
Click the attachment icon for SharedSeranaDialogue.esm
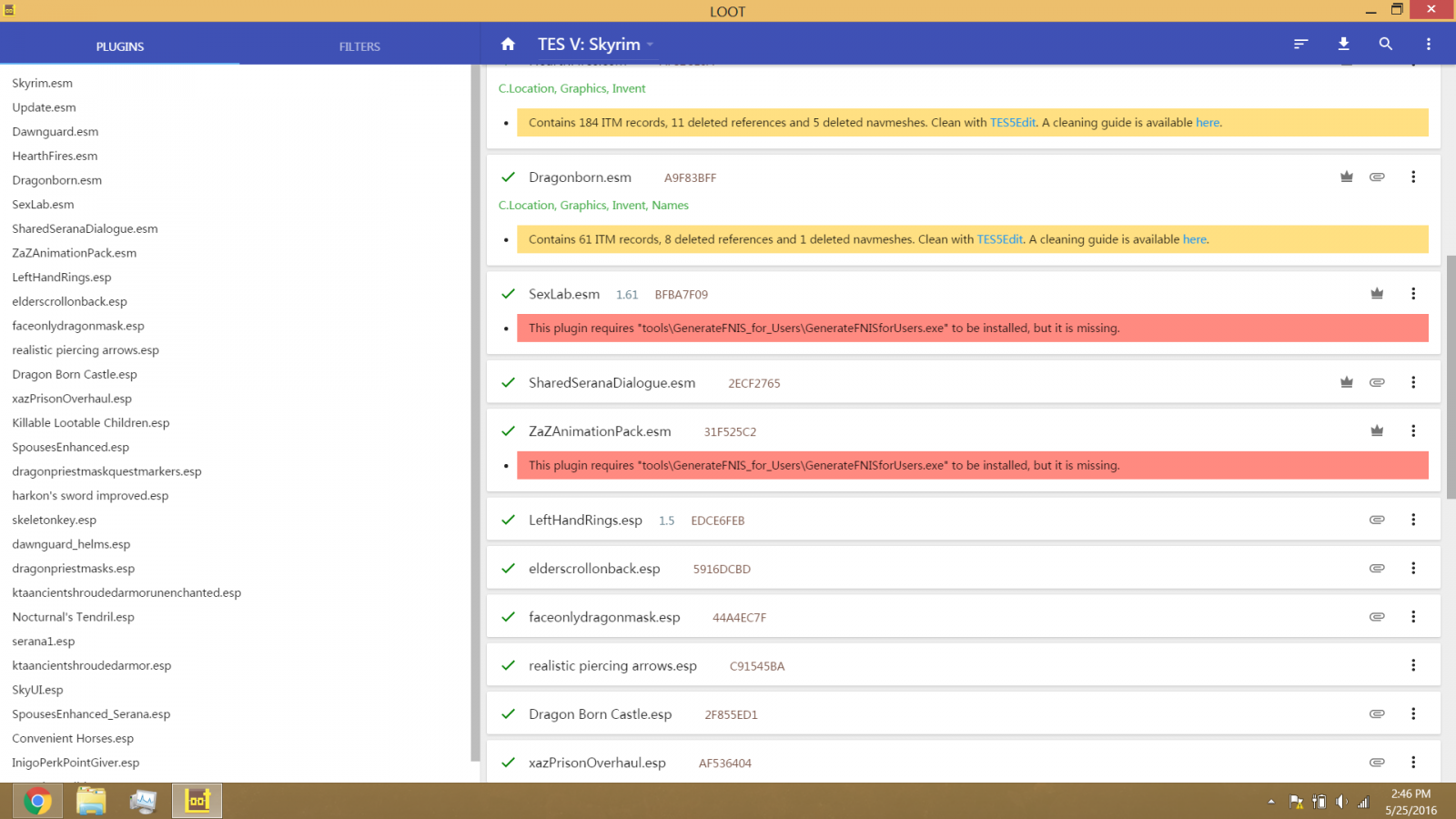[1377, 382]
